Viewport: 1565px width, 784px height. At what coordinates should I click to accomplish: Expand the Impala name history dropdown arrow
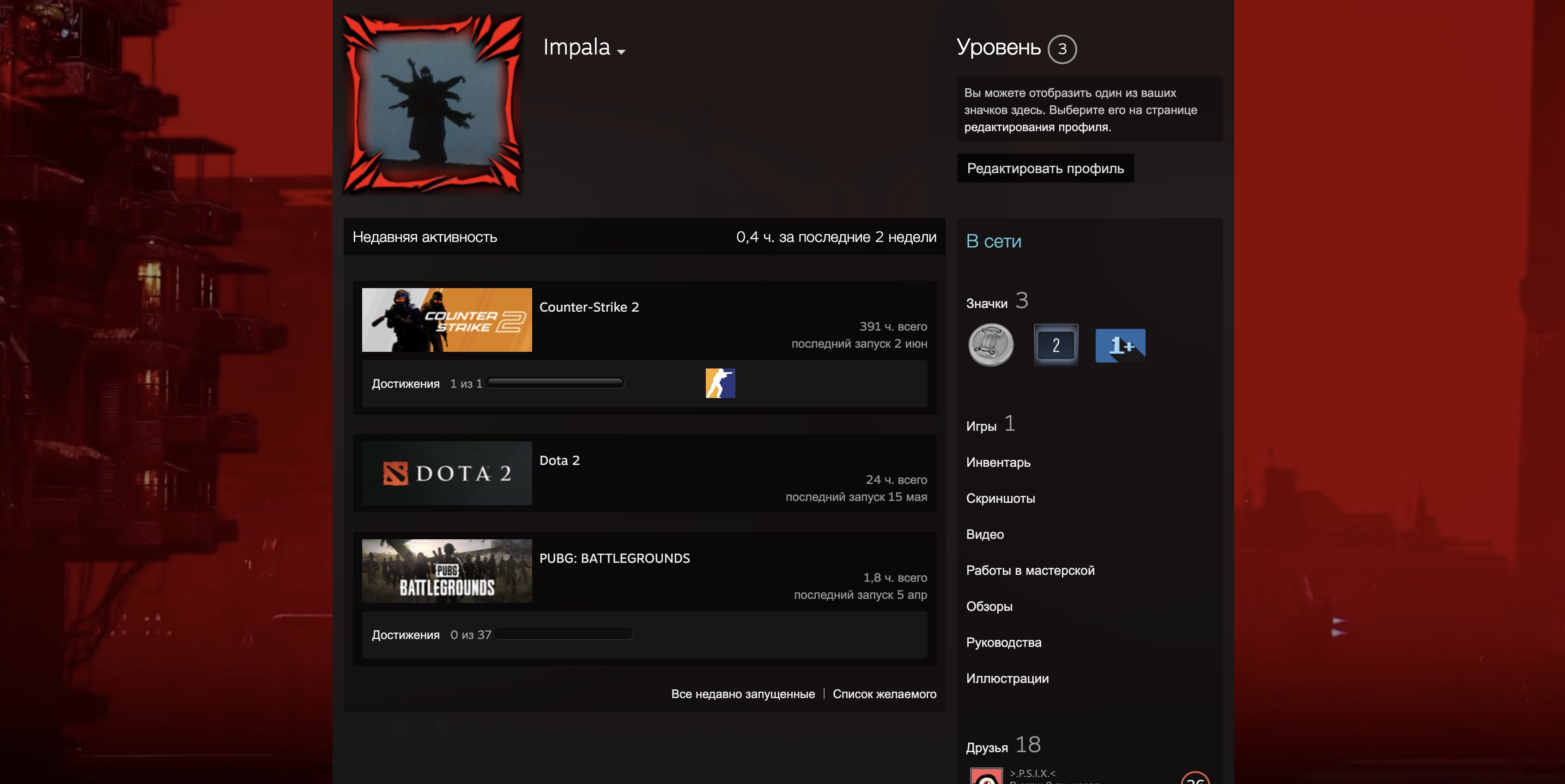(x=621, y=52)
